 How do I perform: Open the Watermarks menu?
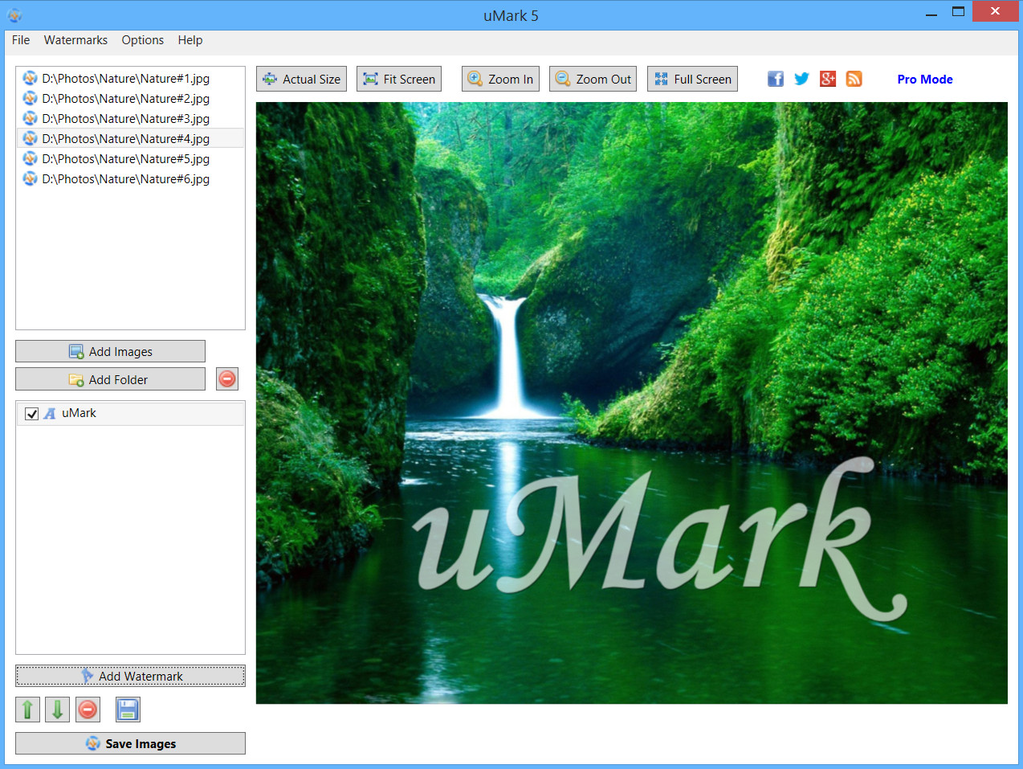point(75,40)
